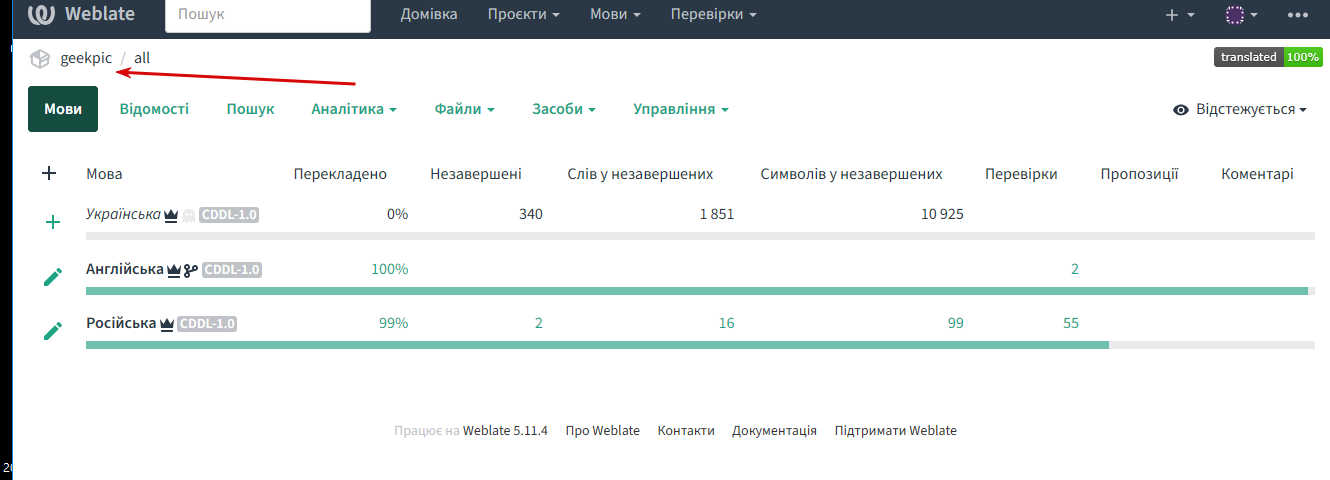The image size is (1330, 480).
Task: Edit Russian translation with pencil icon
Action: (53, 330)
